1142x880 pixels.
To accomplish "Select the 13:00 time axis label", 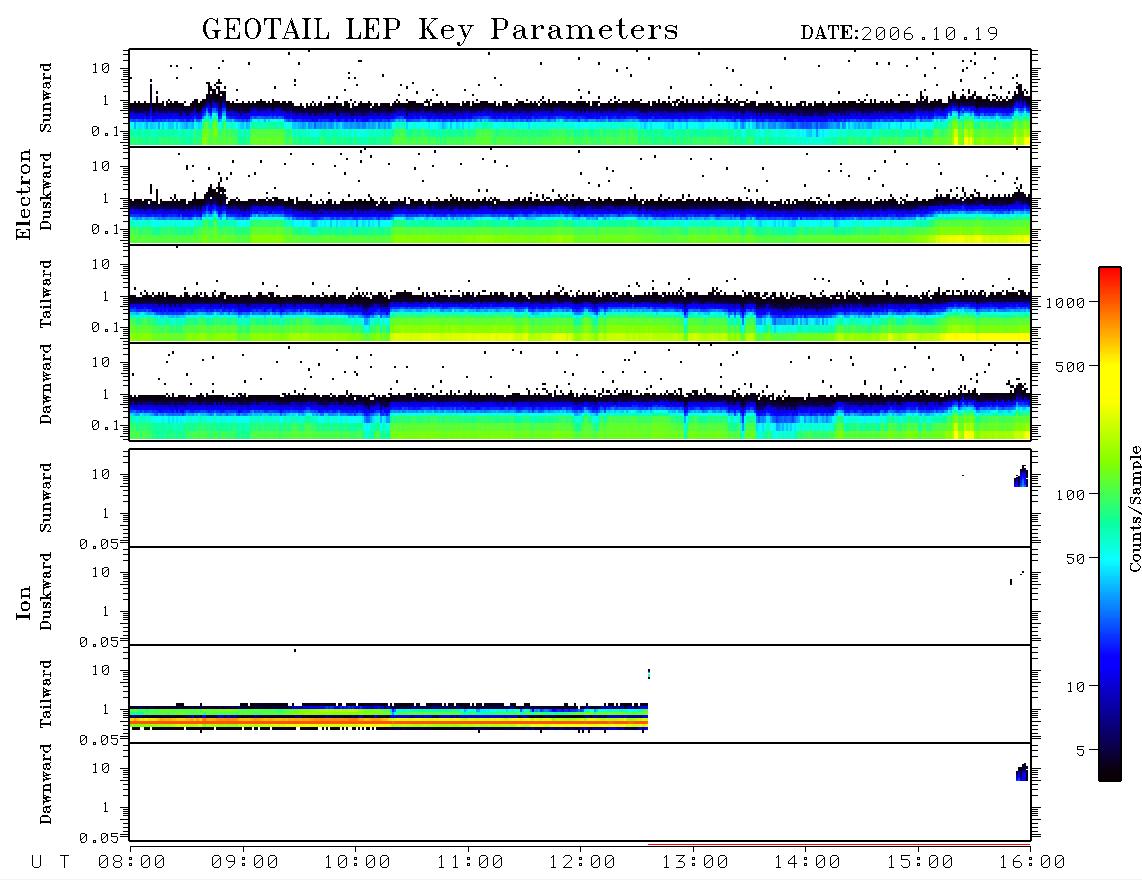I will pos(695,863).
